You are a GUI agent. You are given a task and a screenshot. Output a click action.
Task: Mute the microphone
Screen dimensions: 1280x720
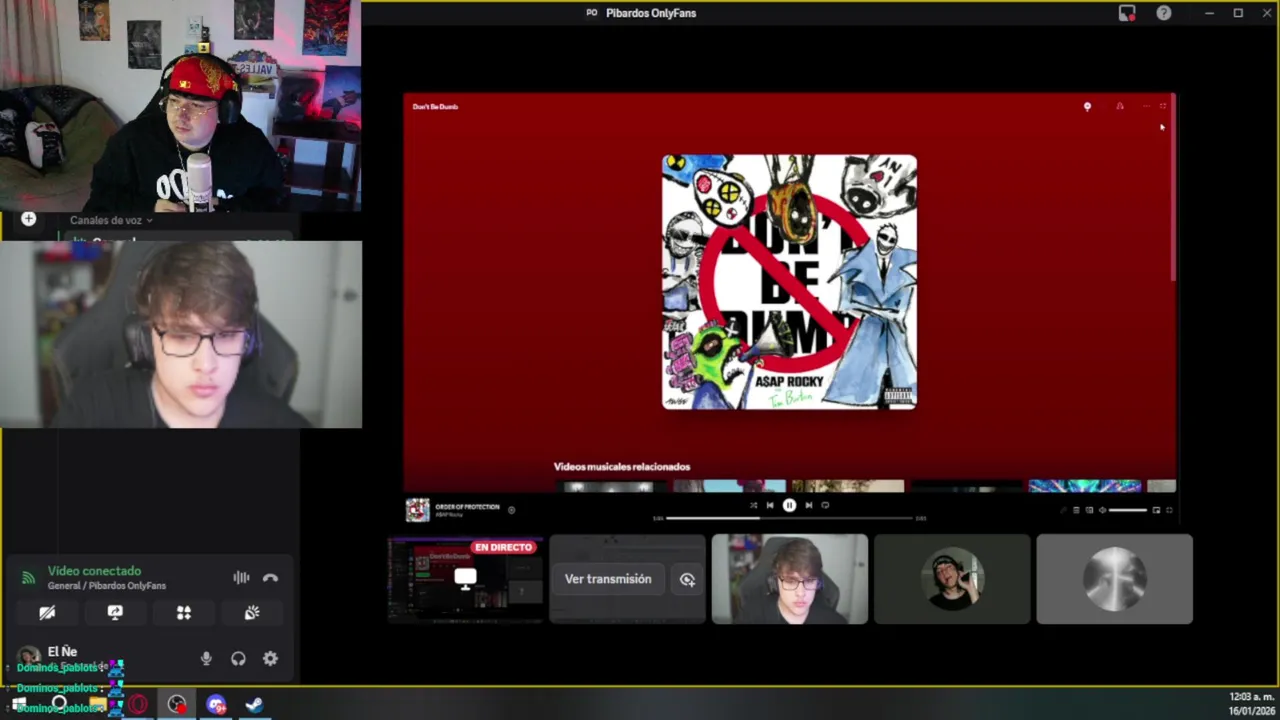[x=206, y=658]
